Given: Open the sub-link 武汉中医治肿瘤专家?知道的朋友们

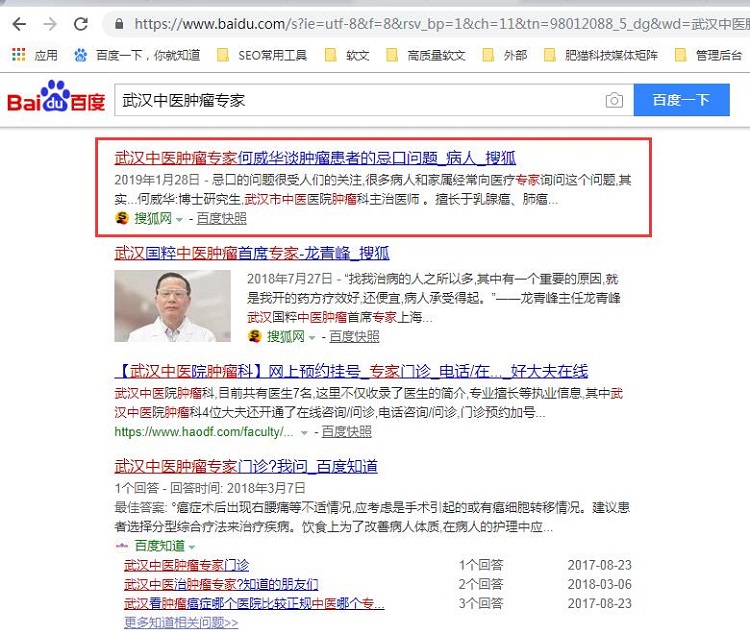Looking at the screenshot, I should coord(221,584).
